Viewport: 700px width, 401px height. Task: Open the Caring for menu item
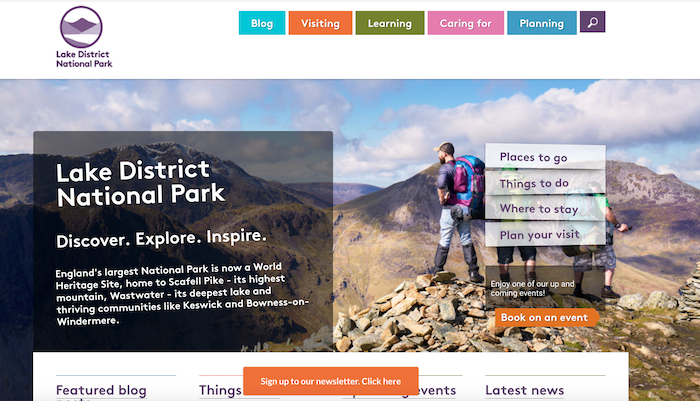coord(465,23)
